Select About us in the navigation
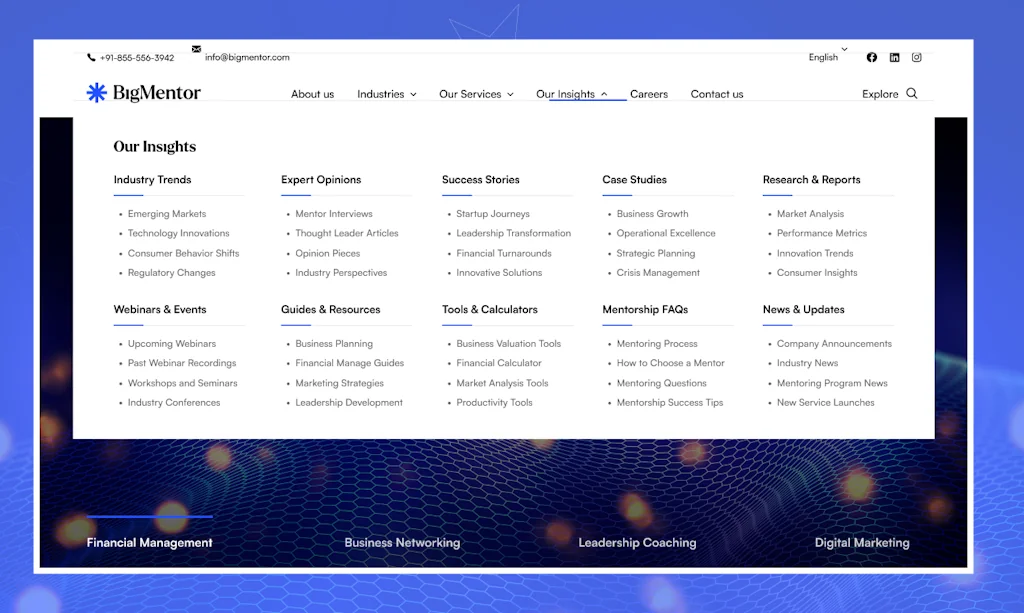Viewport: 1024px width, 613px height. [312, 93]
